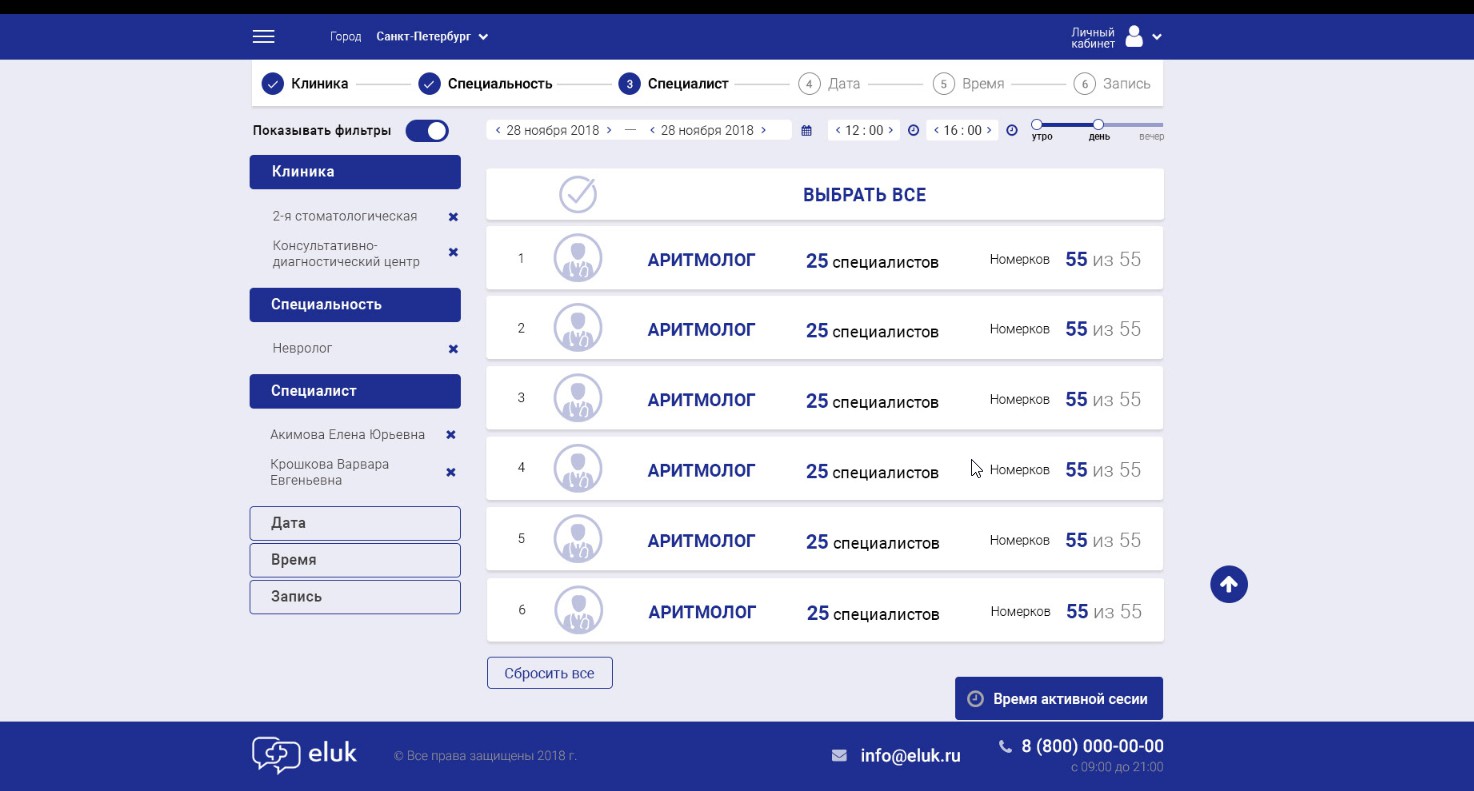Viewport: 1474px width, 791px height.
Task: Expand the Время filter section
Action: [x=355, y=560]
